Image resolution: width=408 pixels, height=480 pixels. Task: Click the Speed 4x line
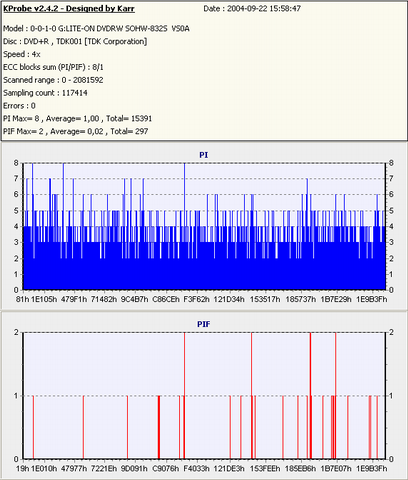[x=22, y=54]
